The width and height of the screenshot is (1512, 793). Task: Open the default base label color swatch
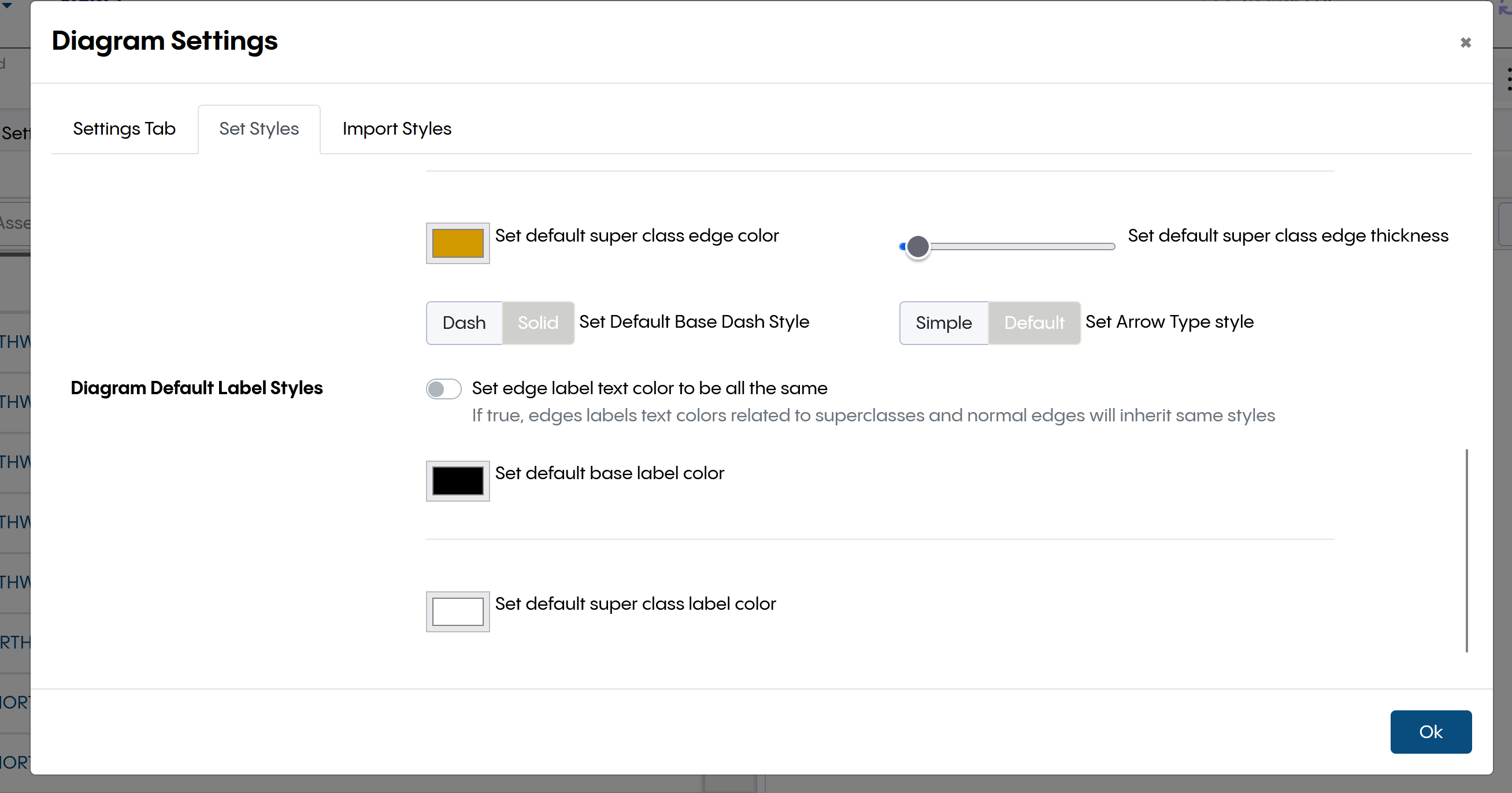tap(457, 481)
